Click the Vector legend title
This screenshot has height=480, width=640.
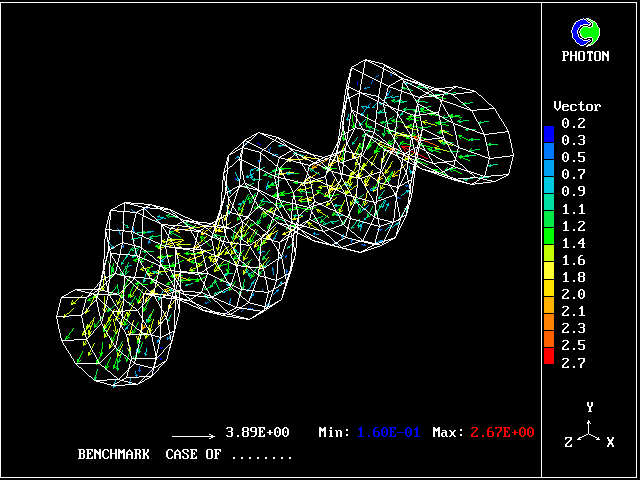pyautogui.click(x=578, y=106)
